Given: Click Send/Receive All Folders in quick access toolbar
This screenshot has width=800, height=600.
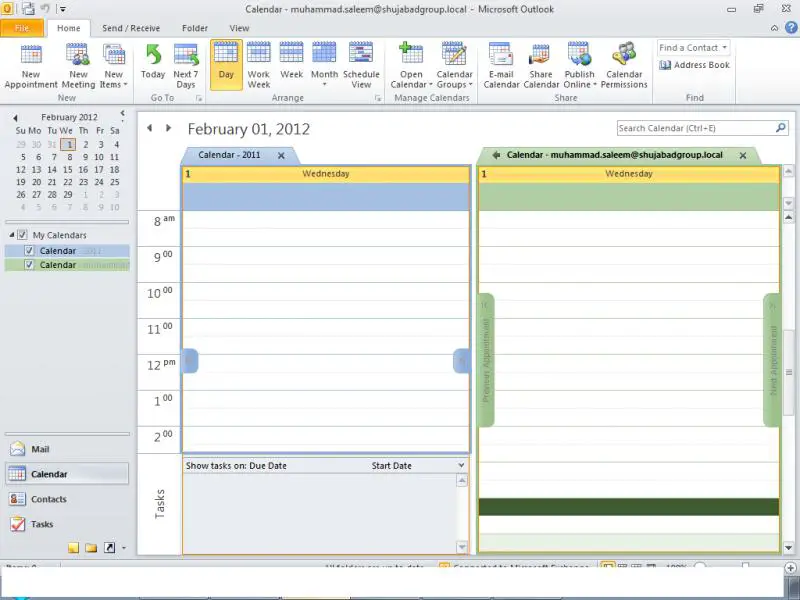Looking at the screenshot, I should (28, 9).
